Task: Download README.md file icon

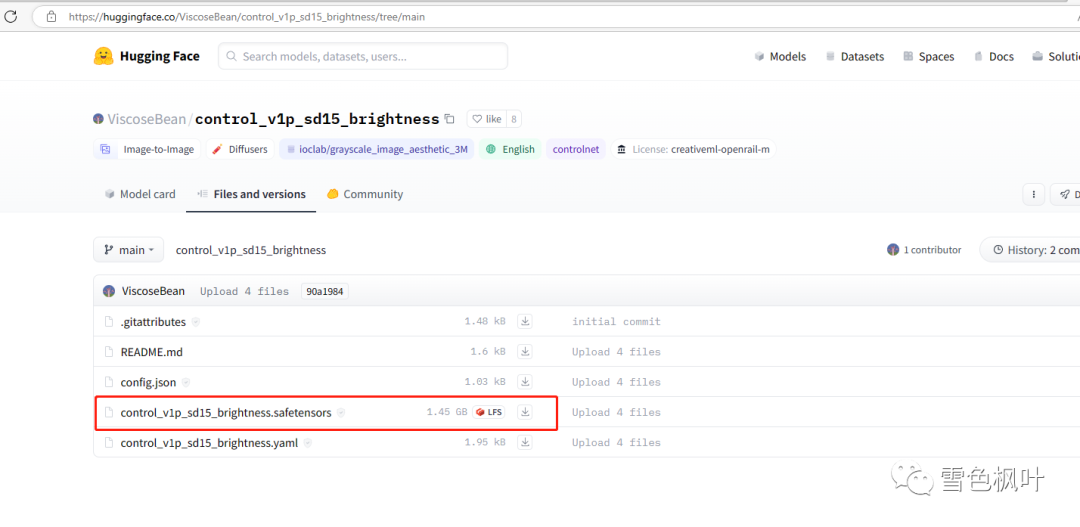Action: click(525, 352)
